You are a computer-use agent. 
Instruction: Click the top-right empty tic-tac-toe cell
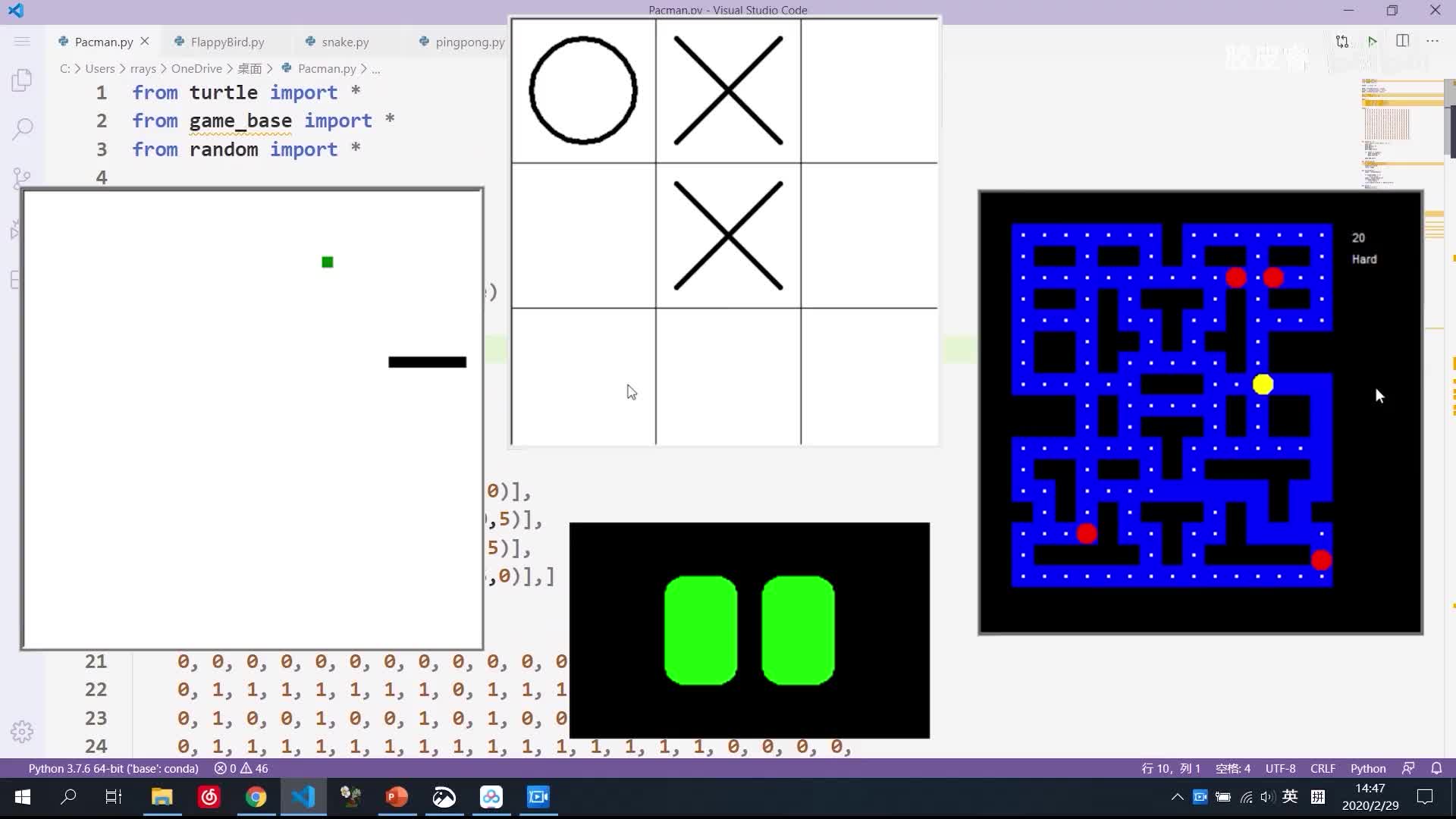[x=869, y=91]
